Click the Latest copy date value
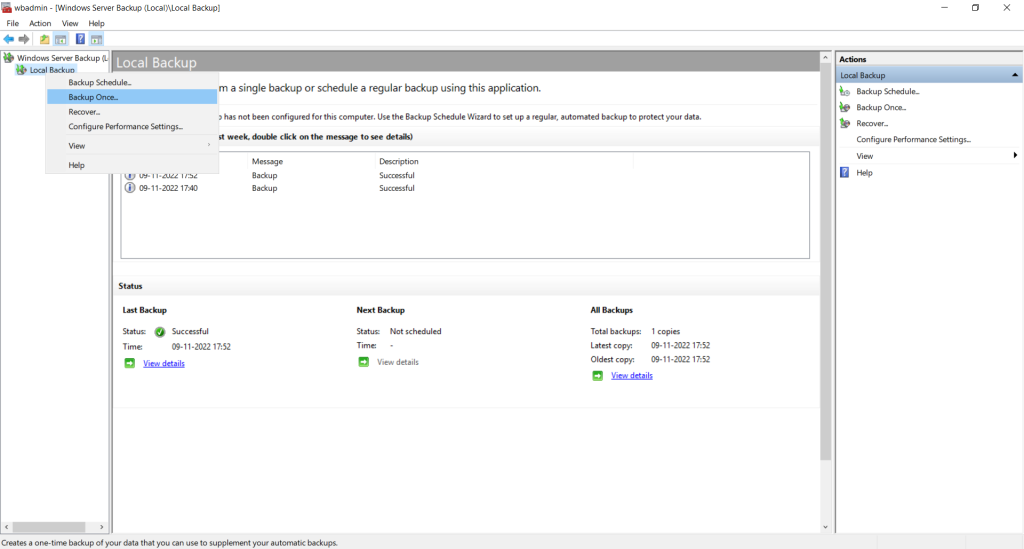The width and height of the screenshot is (1024, 549). (680, 345)
